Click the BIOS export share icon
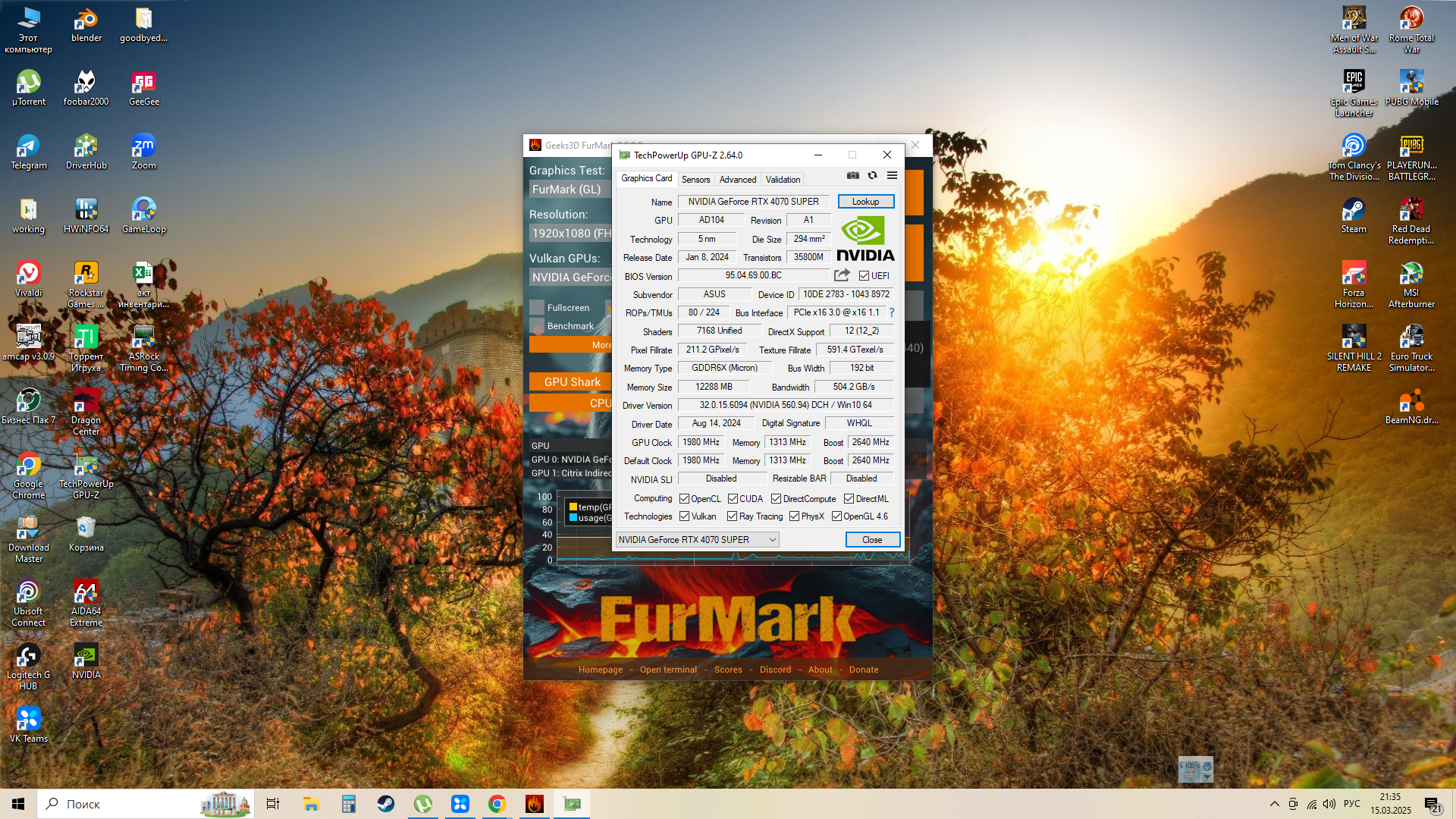 click(842, 275)
